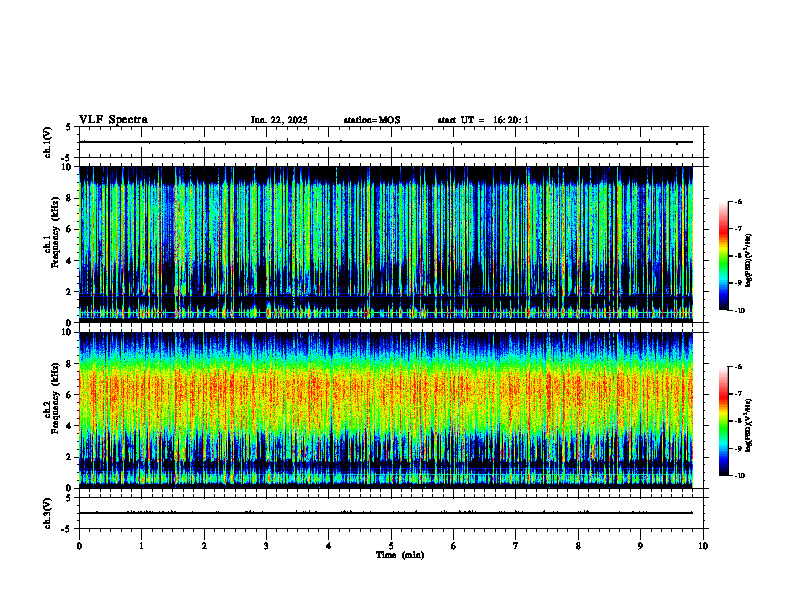Click the '10' tick label on time axis

coord(703,546)
